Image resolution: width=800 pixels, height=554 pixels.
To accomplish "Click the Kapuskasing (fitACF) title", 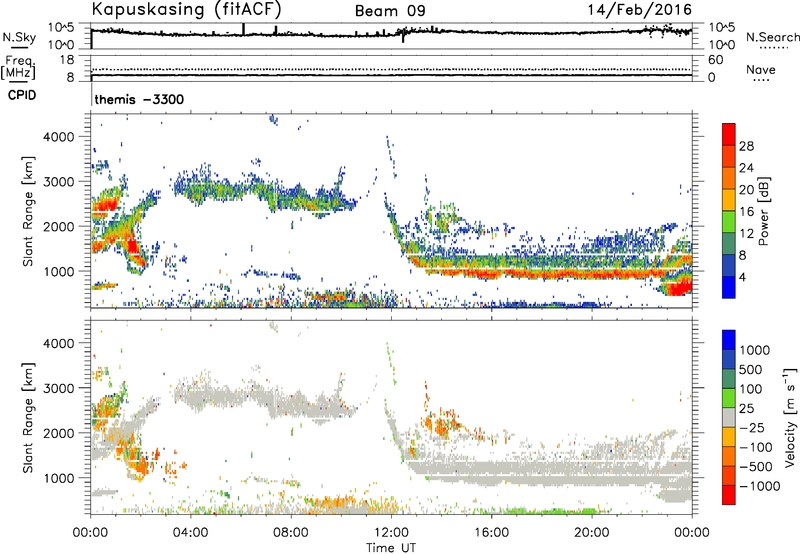I will pyautogui.click(x=186, y=10).
